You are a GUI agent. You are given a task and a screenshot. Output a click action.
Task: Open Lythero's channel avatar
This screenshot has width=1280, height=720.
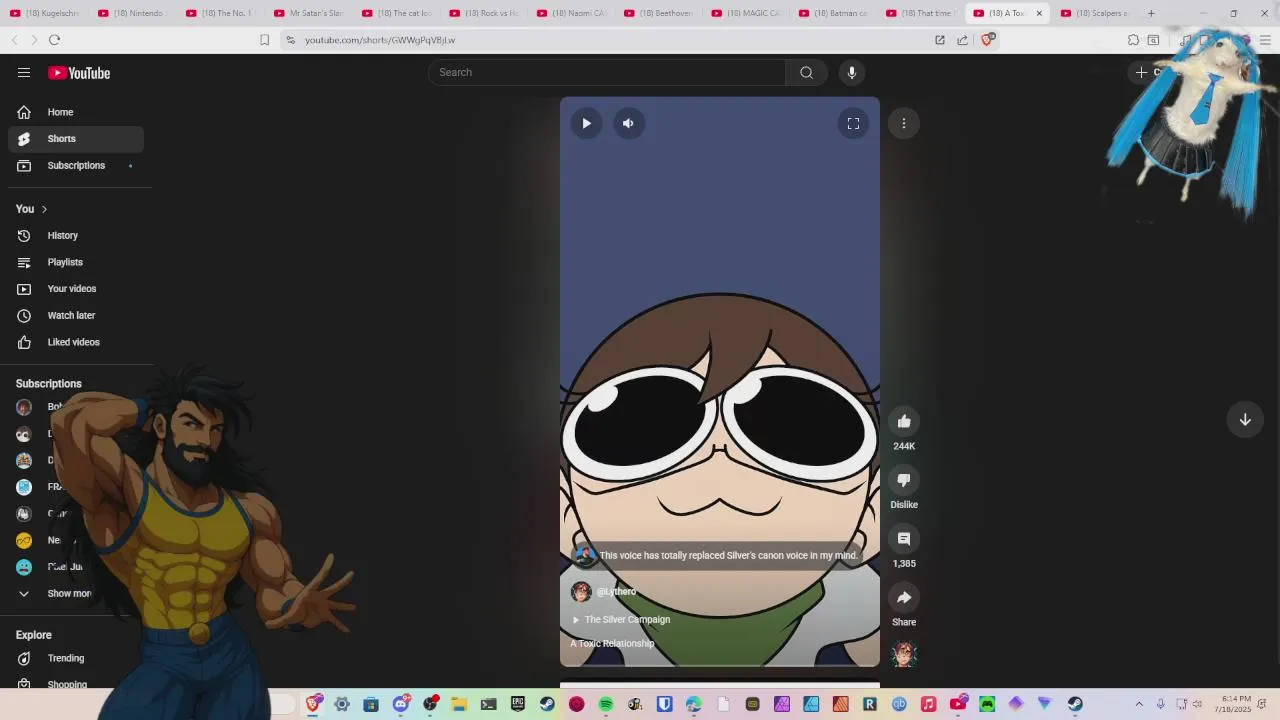[x=581, y=592]
